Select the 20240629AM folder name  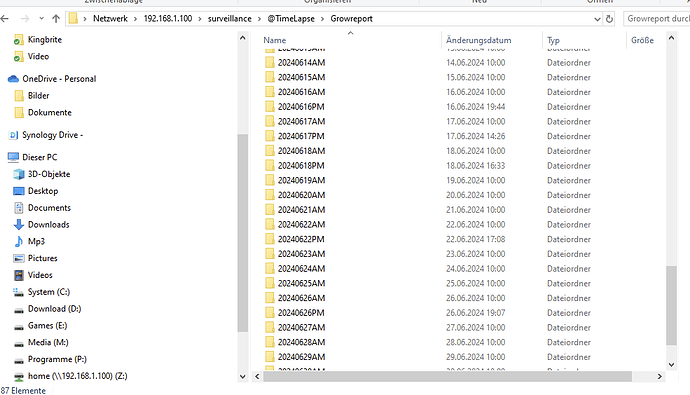tap(301, 357)
